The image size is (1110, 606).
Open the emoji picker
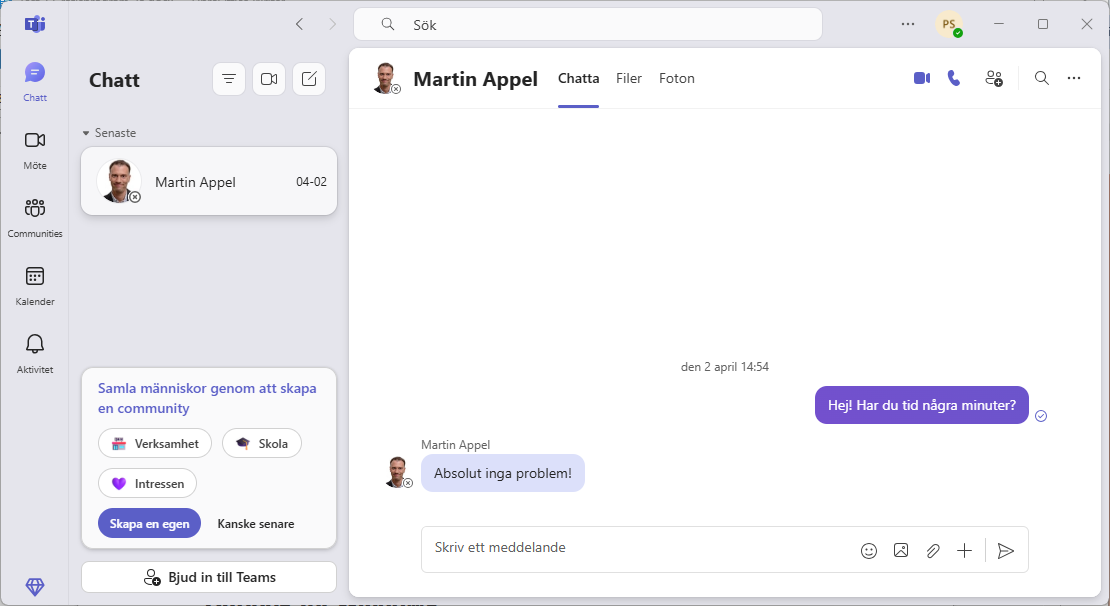868,550
